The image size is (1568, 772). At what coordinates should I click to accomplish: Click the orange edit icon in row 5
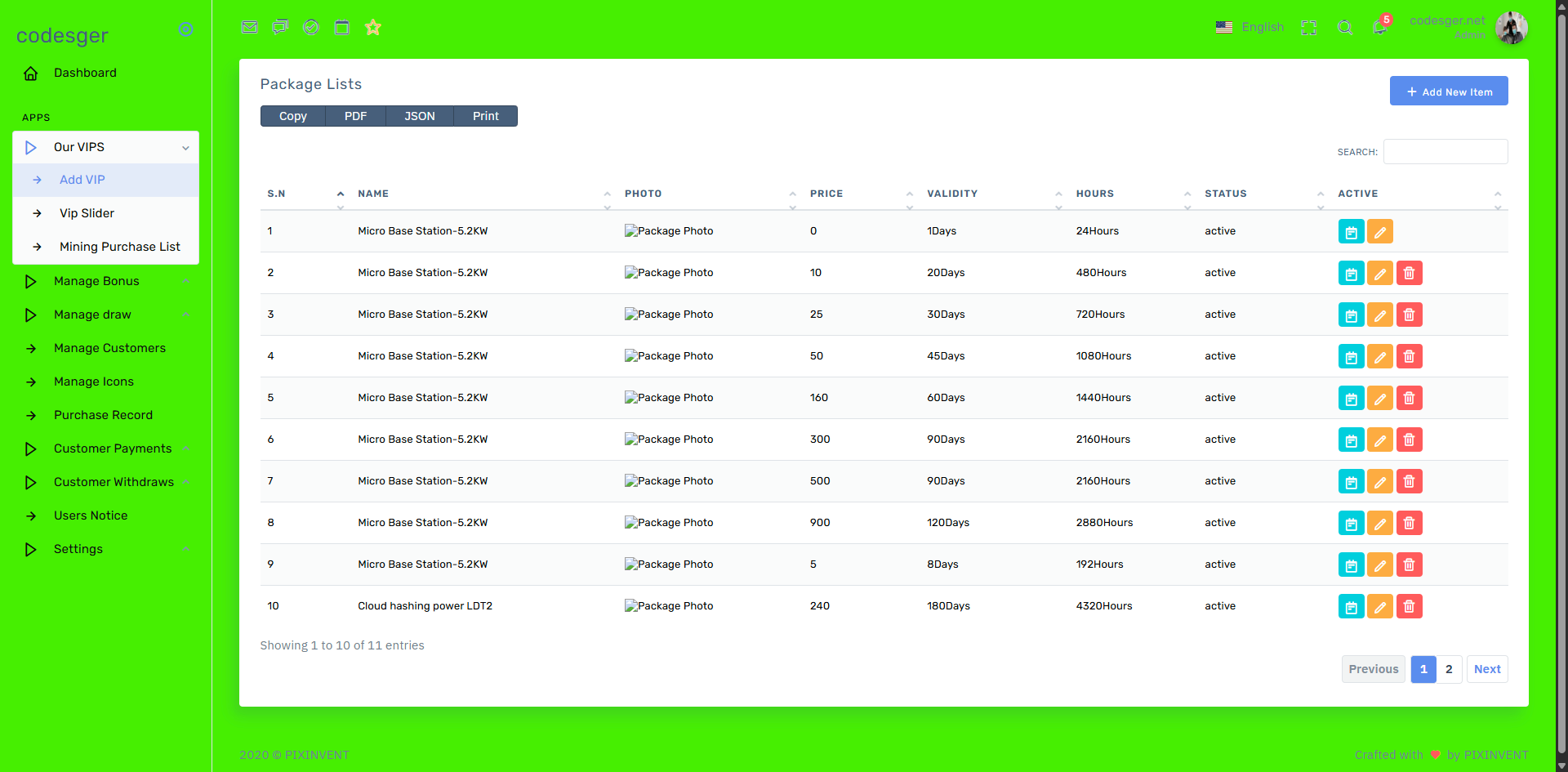pyautogui.click(x=1380, y=399)
